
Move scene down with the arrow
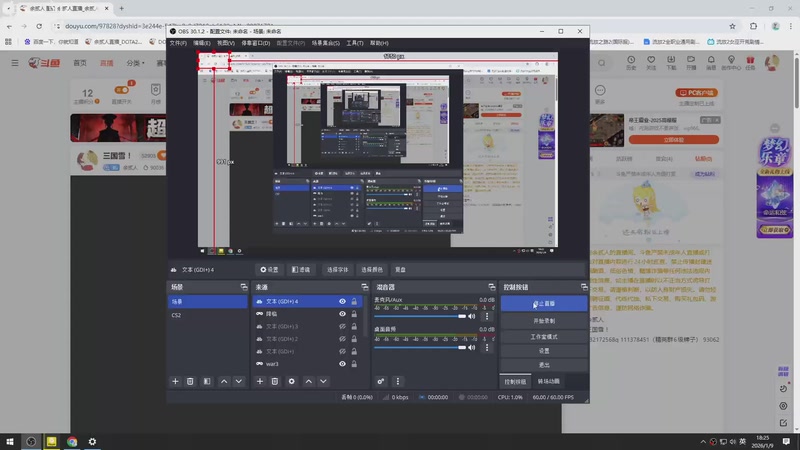239,381
